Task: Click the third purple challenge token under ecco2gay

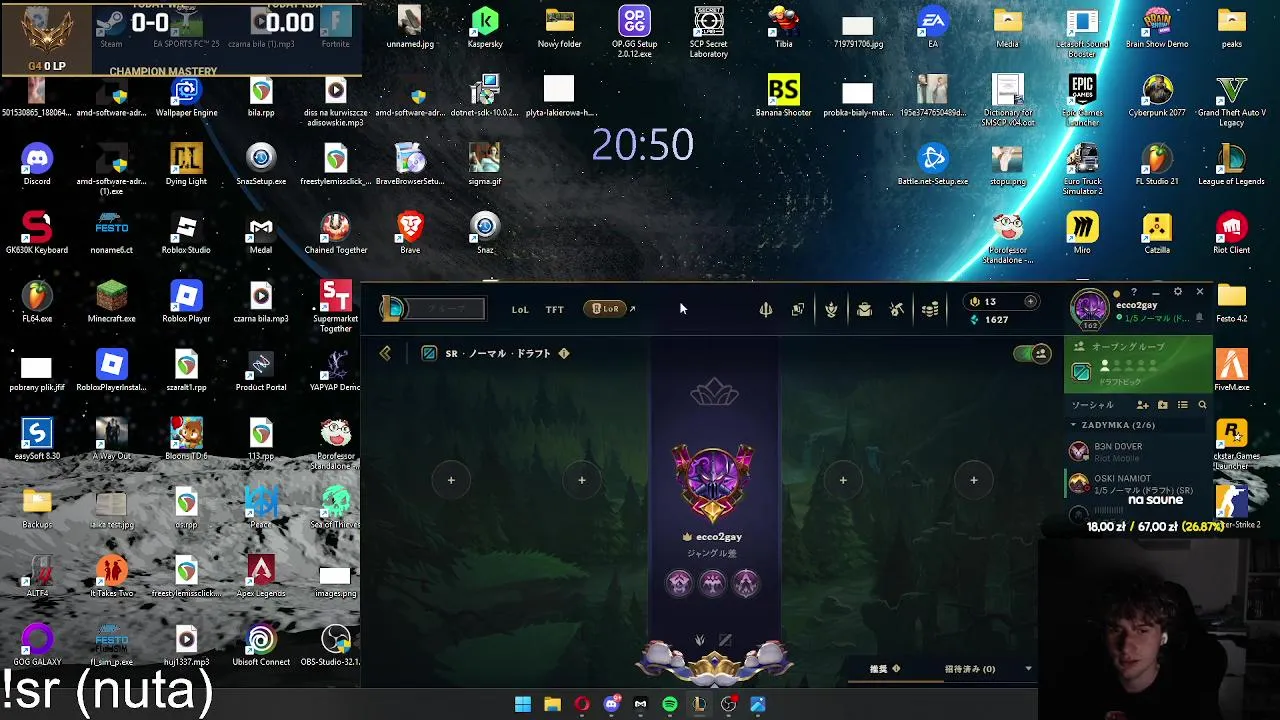Action: tap(745, 583)
